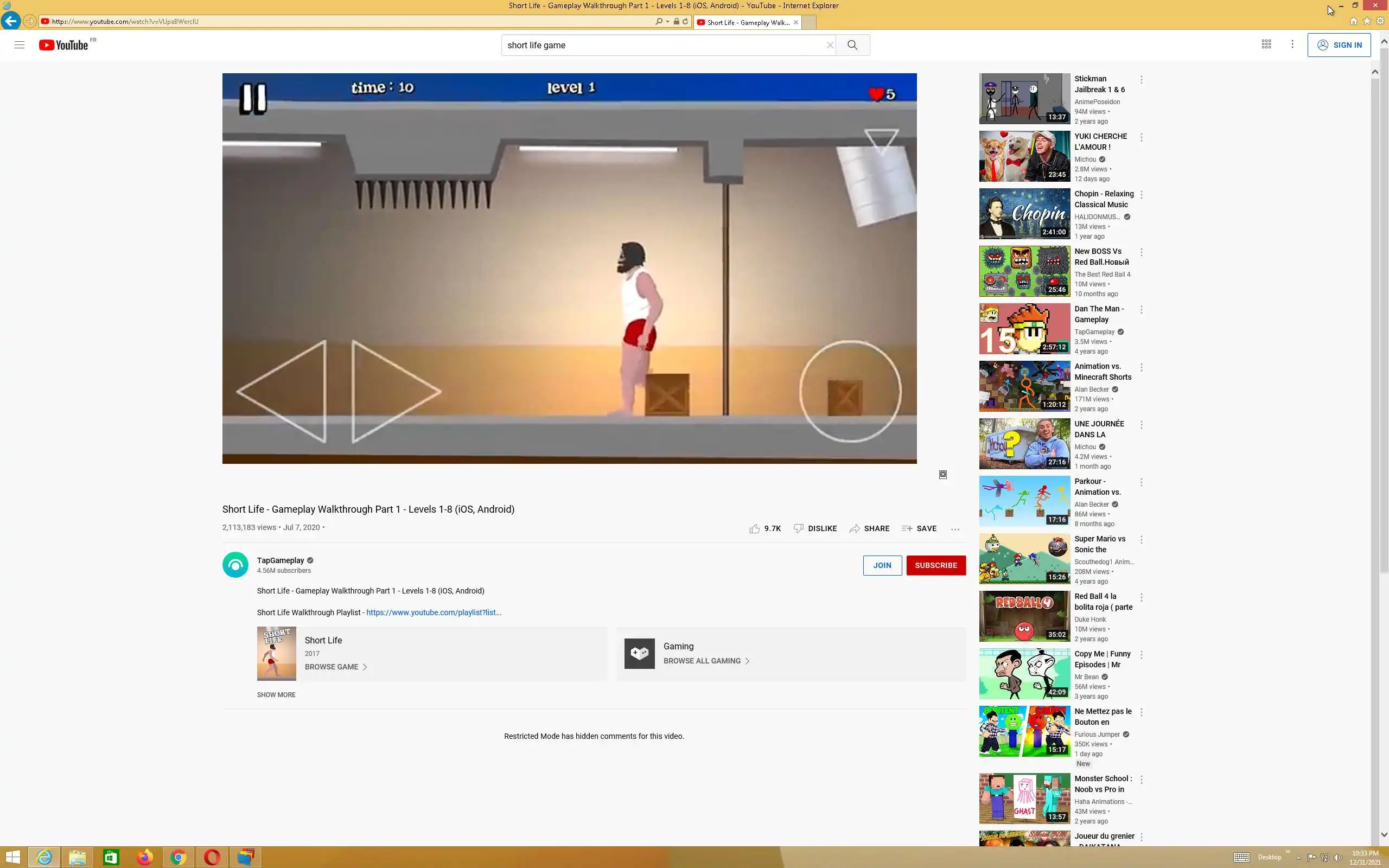The width and height of the screenshot is (1389, 868).
Task: Open YouTube settings three-dot menu
Action: (1292, 44)
